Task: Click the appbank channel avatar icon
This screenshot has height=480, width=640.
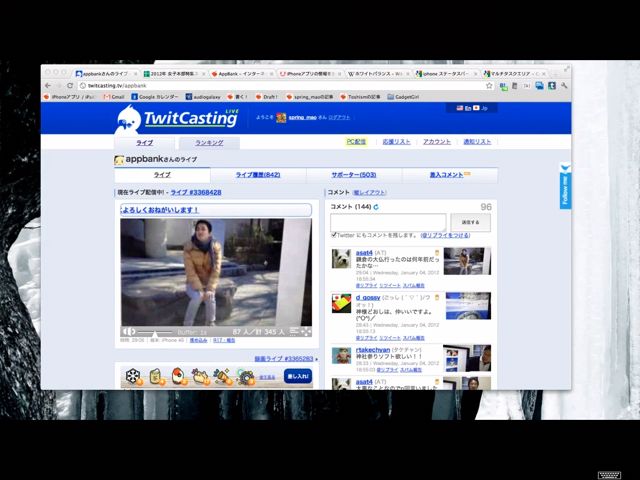Action: [119, 160]
